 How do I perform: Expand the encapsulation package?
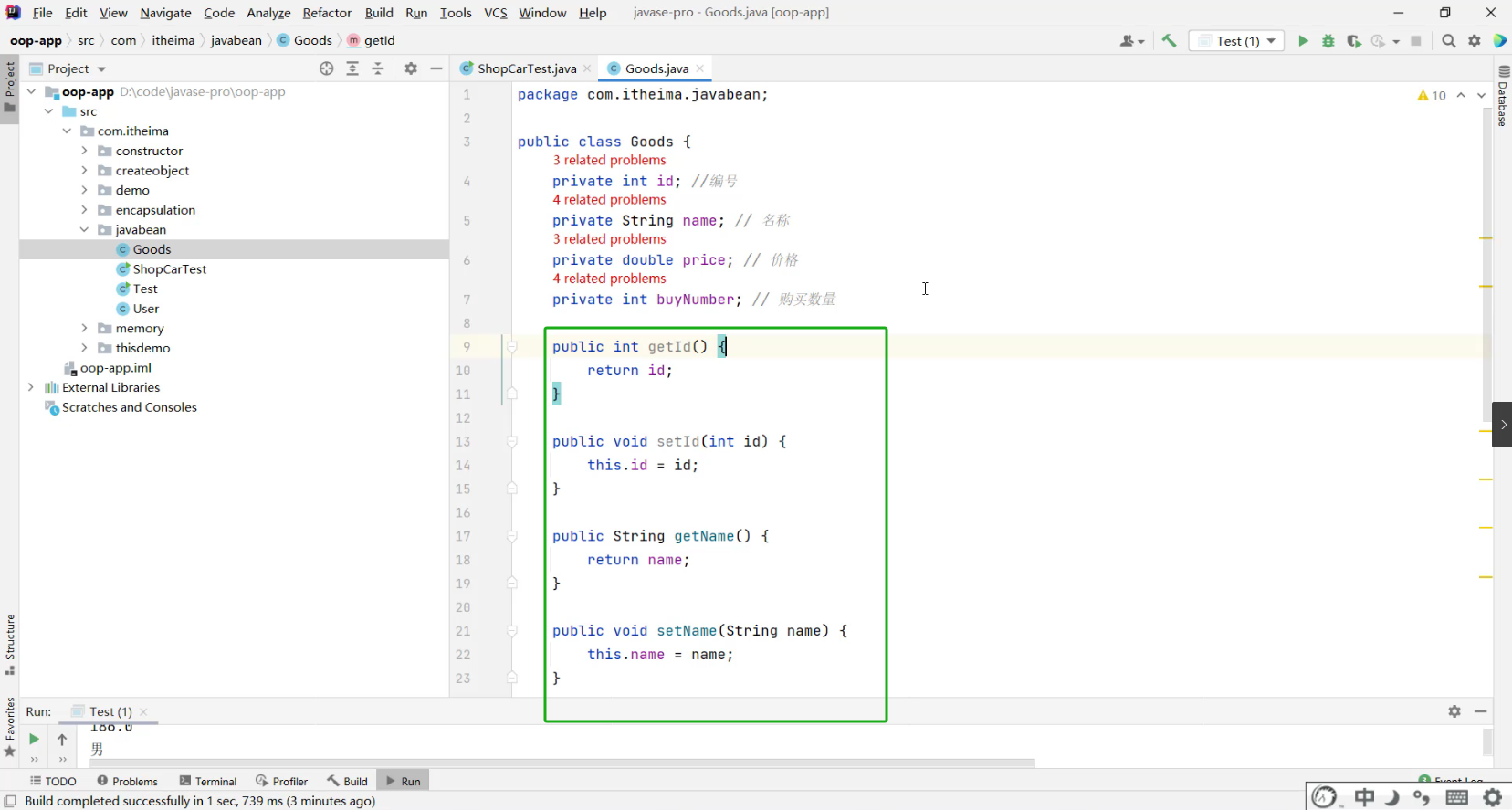click(x=84, y=210)
